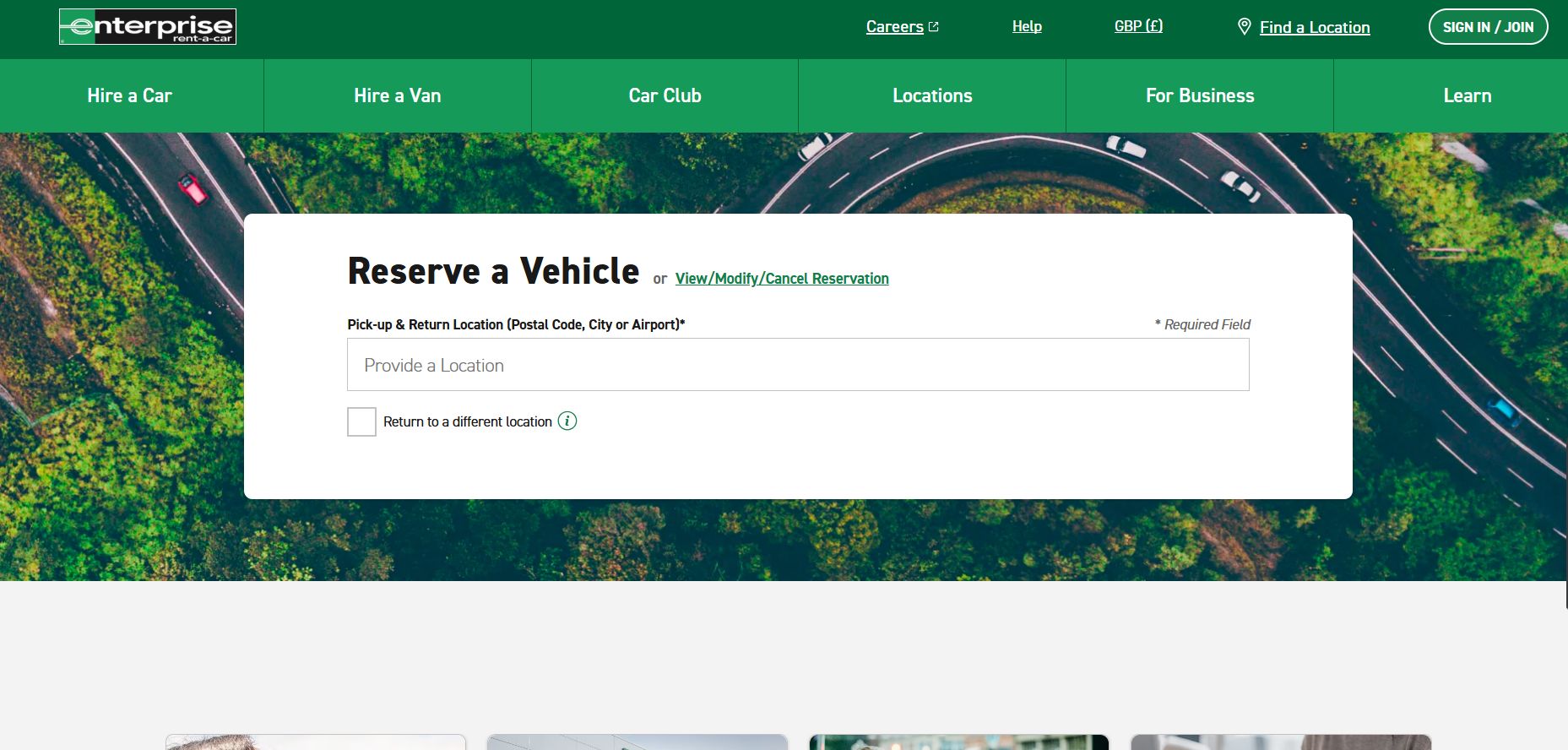Click the Enterprise rent-a-car logo
This screenshot has height=750, width=1568.
(148, 26)
